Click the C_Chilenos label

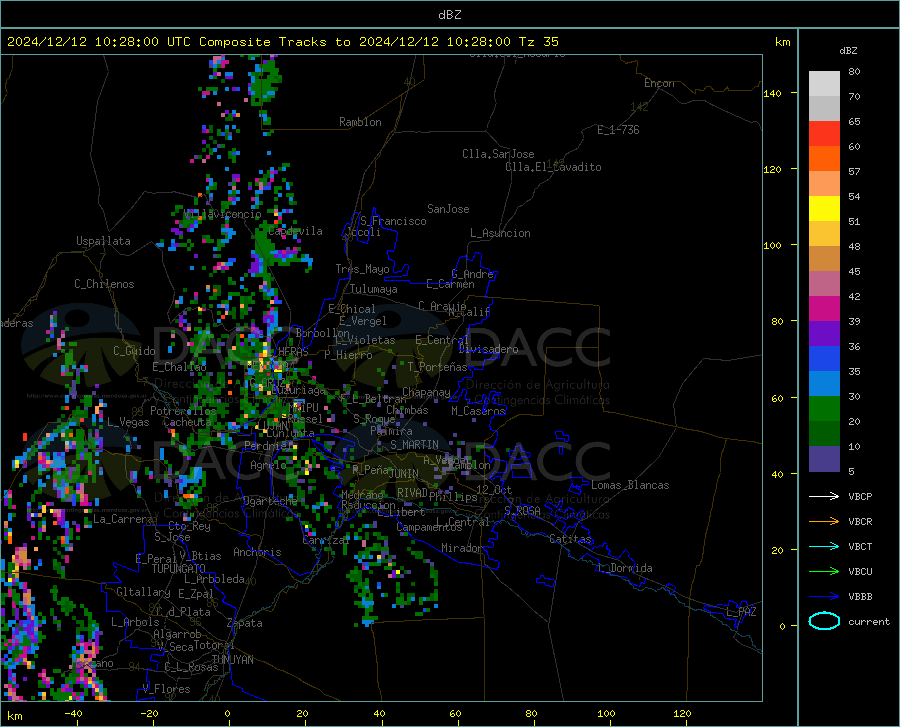point(104,284)
